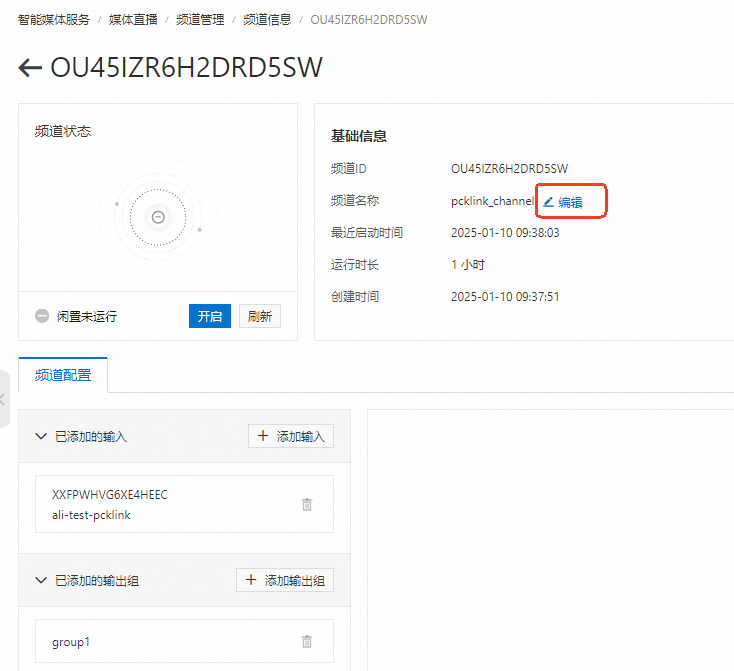
Task: Delete group1 output group with trash icon
Action: (x=307, y=641)
